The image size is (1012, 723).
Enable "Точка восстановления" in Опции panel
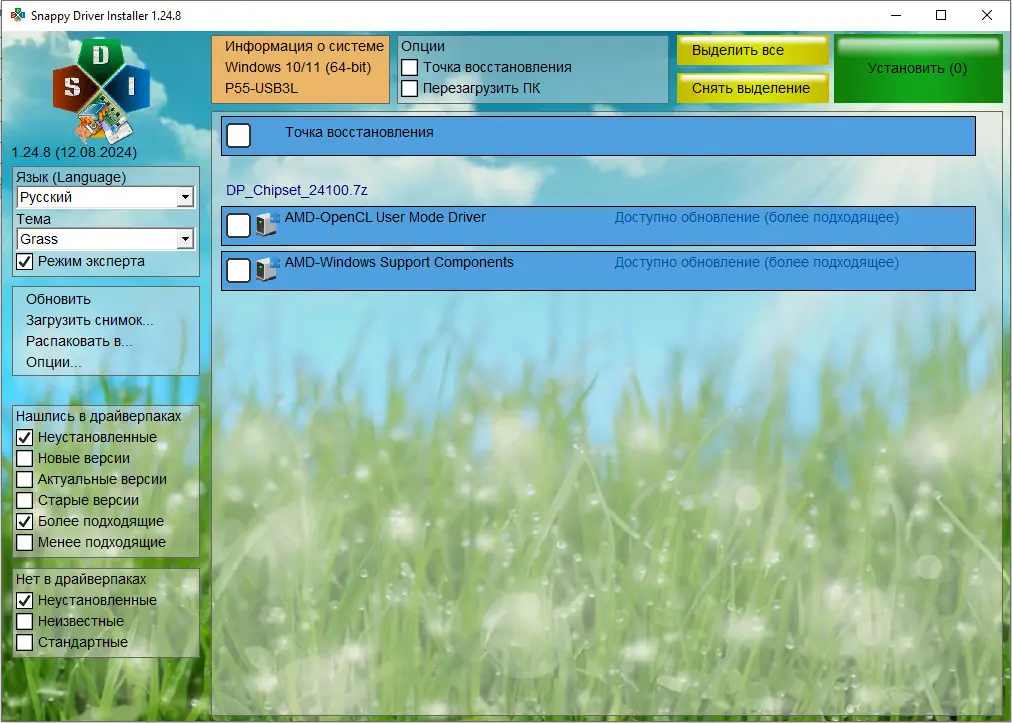click(x=409, y=68)
